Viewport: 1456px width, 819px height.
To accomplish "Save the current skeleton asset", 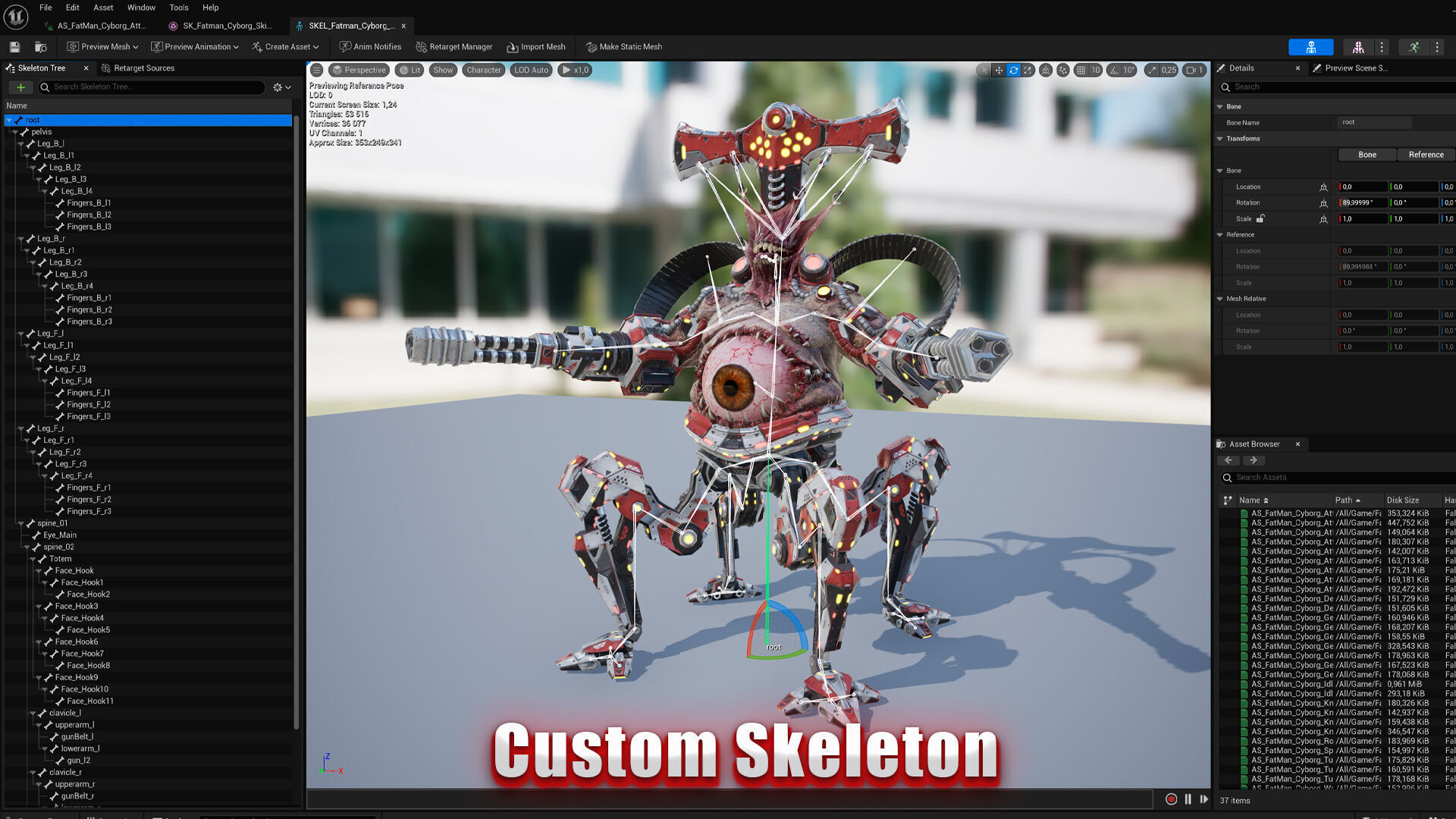I will click(x=14, y=47).
